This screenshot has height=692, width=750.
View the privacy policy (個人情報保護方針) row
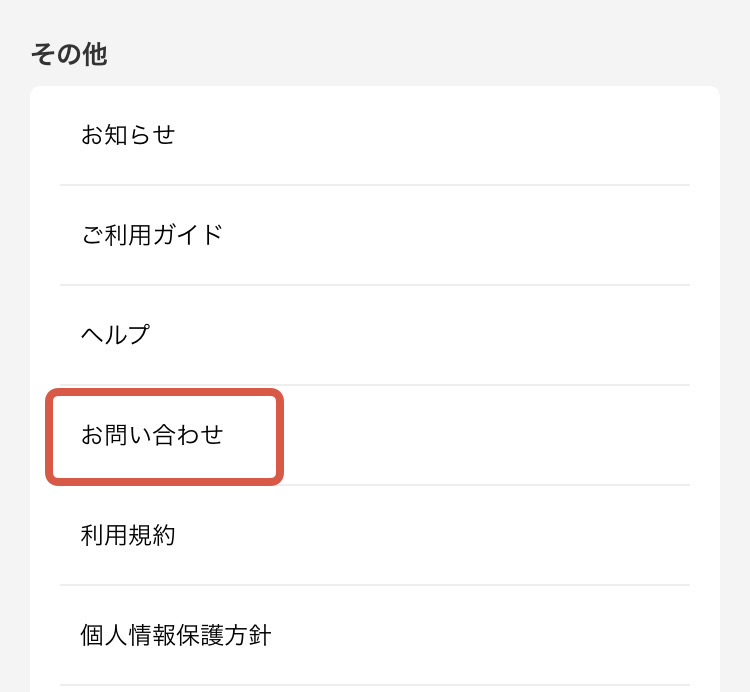[374, 635]
